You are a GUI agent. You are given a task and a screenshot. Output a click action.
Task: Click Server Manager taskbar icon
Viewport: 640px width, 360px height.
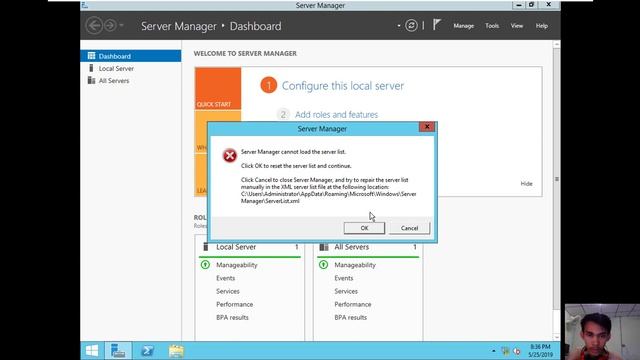point(118,351)
